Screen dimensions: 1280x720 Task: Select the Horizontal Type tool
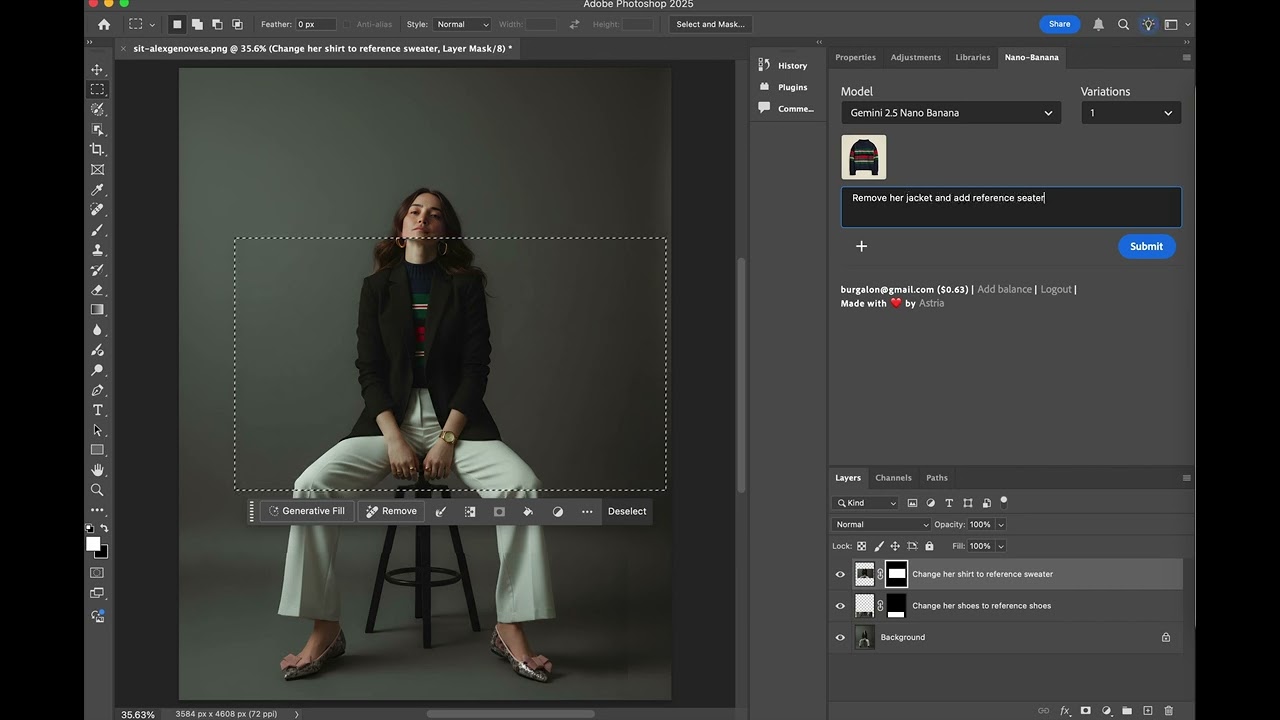click(98, 410)
